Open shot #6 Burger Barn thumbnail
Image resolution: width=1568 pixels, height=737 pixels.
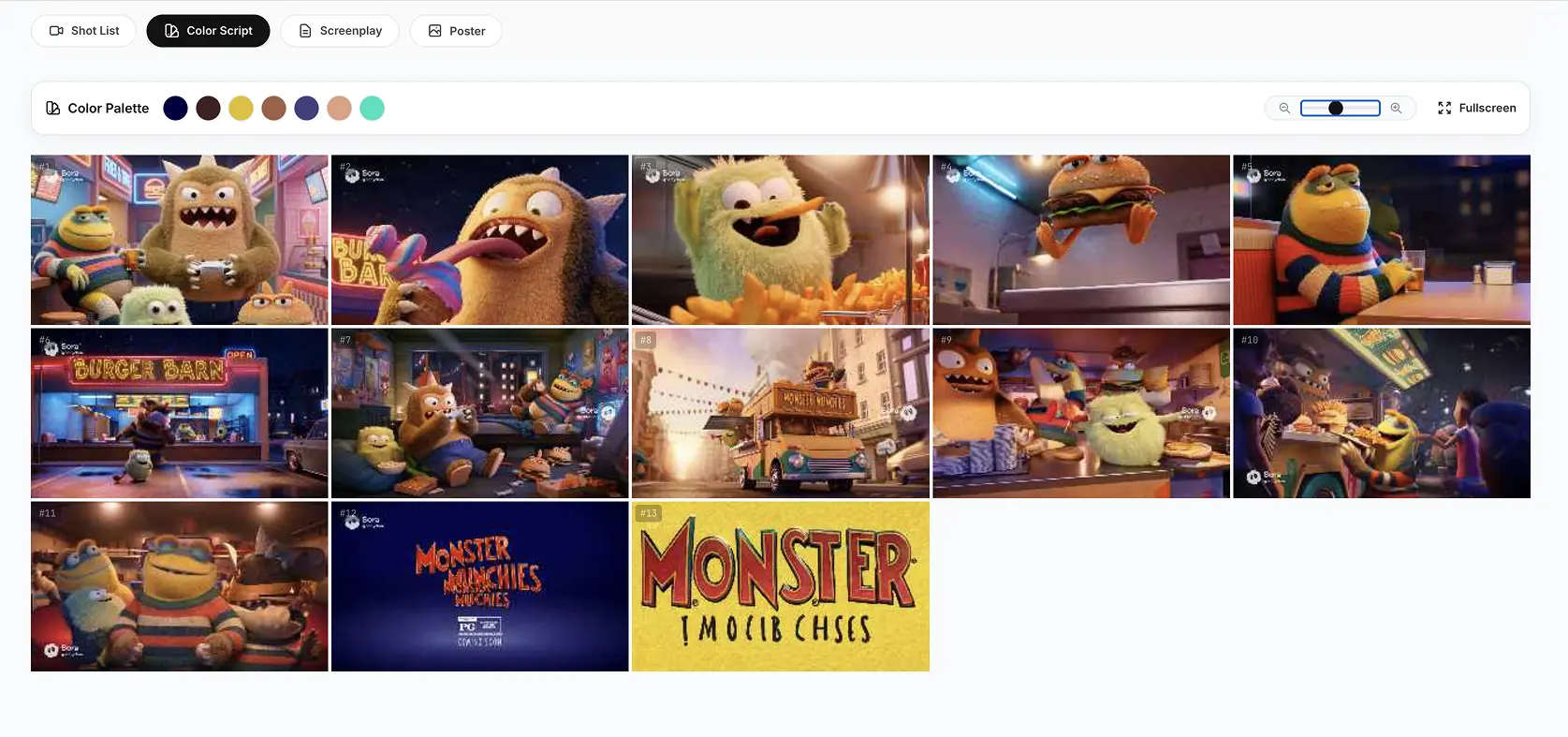click(x=180, y=413)
